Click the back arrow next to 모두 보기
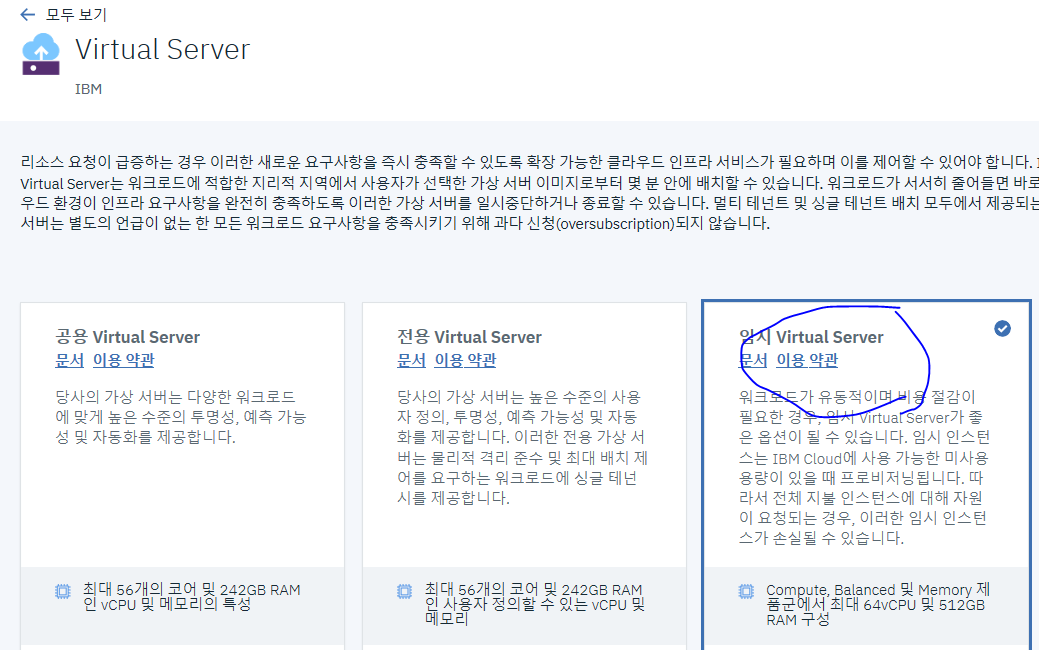The height and width of the screenshot is (650, 1039). pyautogui.click(x=27, y=15)
